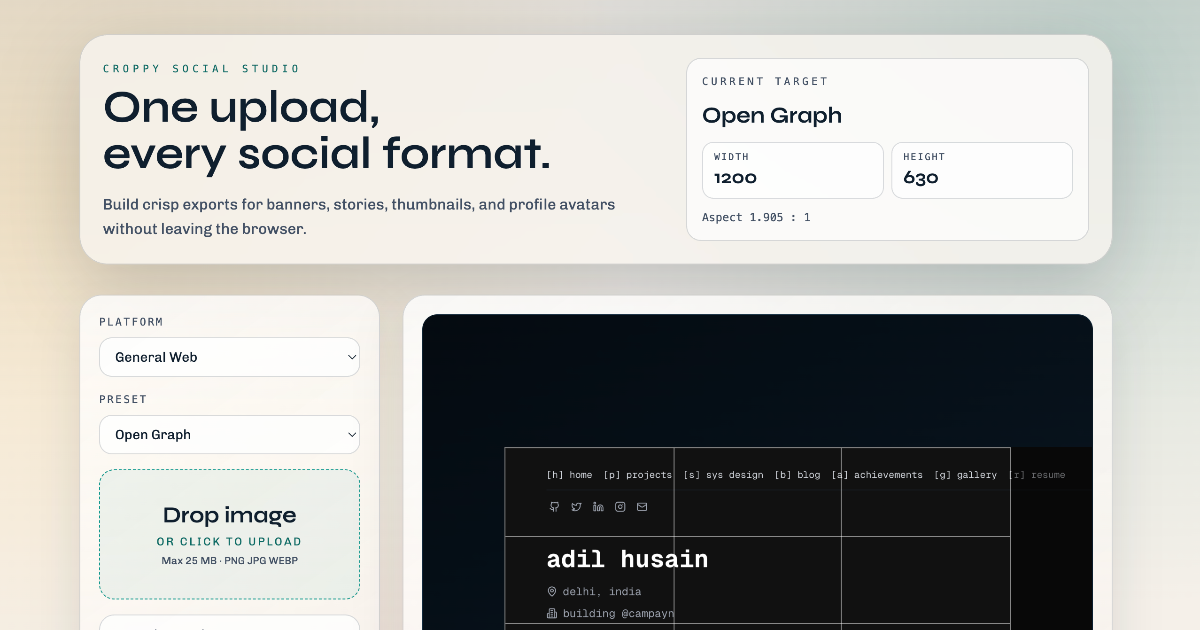The width and height of the screenshot is (1200, 630).
Task: Click the [b] blog item in the preview
Action: [797, 475]
